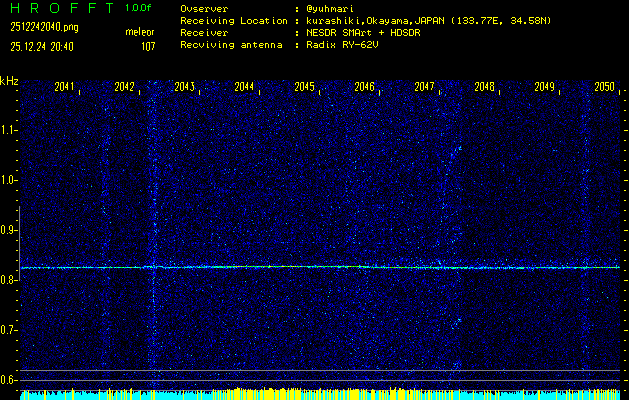Click the 2046 time marker
The height and width of the screenshot is (400, 629).
(x=365, y=87)
